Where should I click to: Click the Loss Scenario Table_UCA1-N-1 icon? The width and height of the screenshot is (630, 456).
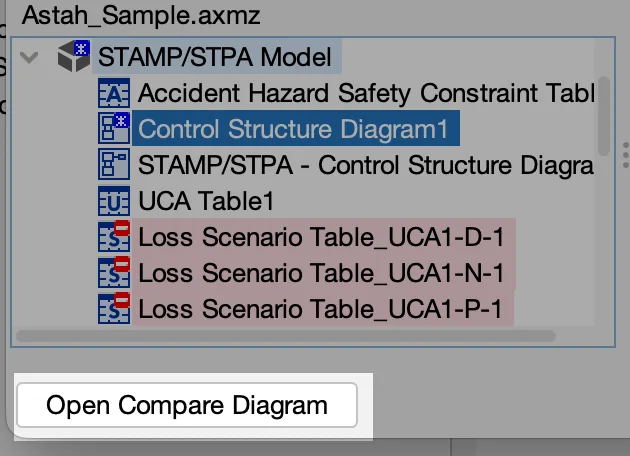(x=114, y=272)
